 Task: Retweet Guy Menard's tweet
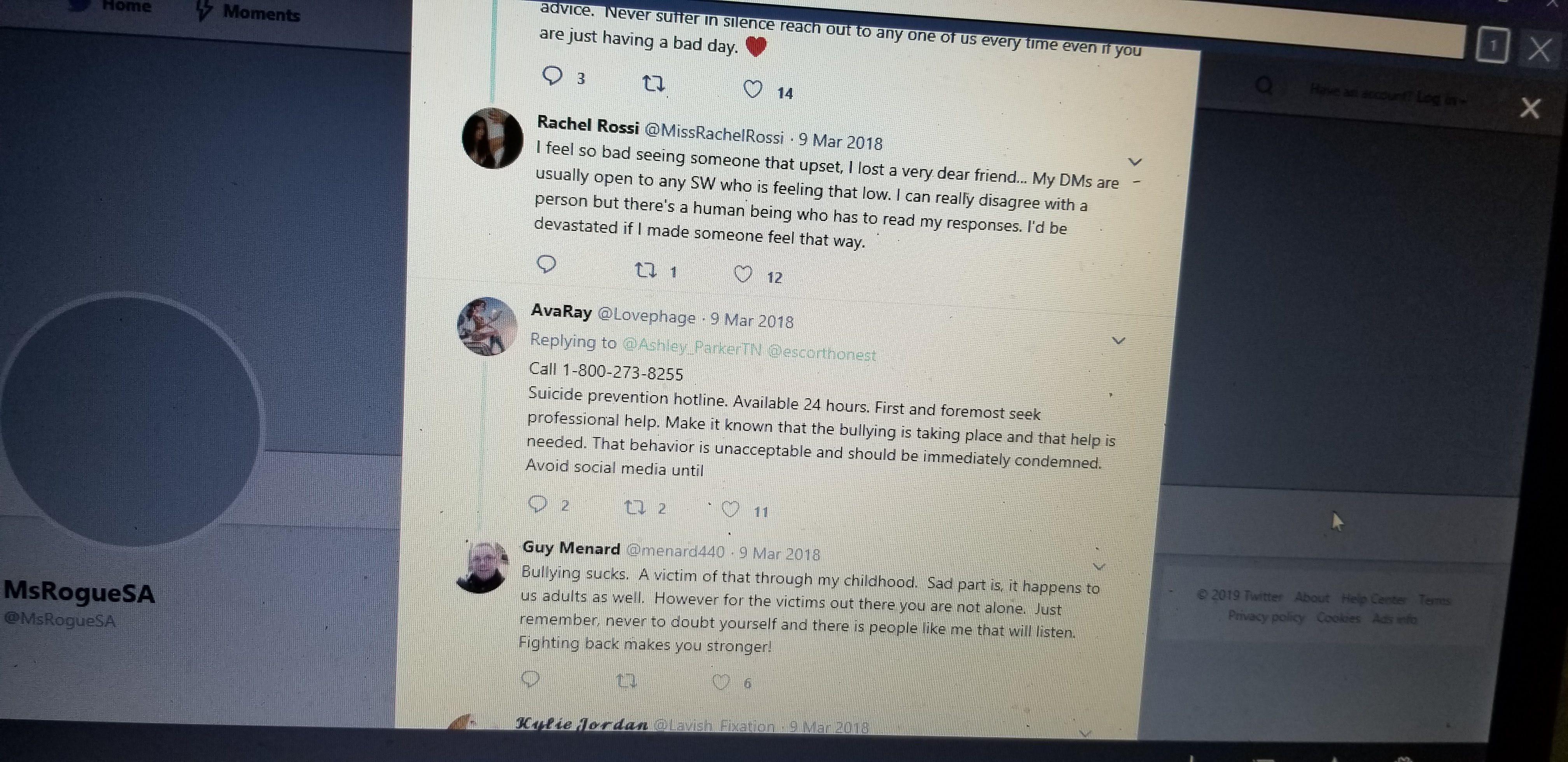click(x=626, y=680)
